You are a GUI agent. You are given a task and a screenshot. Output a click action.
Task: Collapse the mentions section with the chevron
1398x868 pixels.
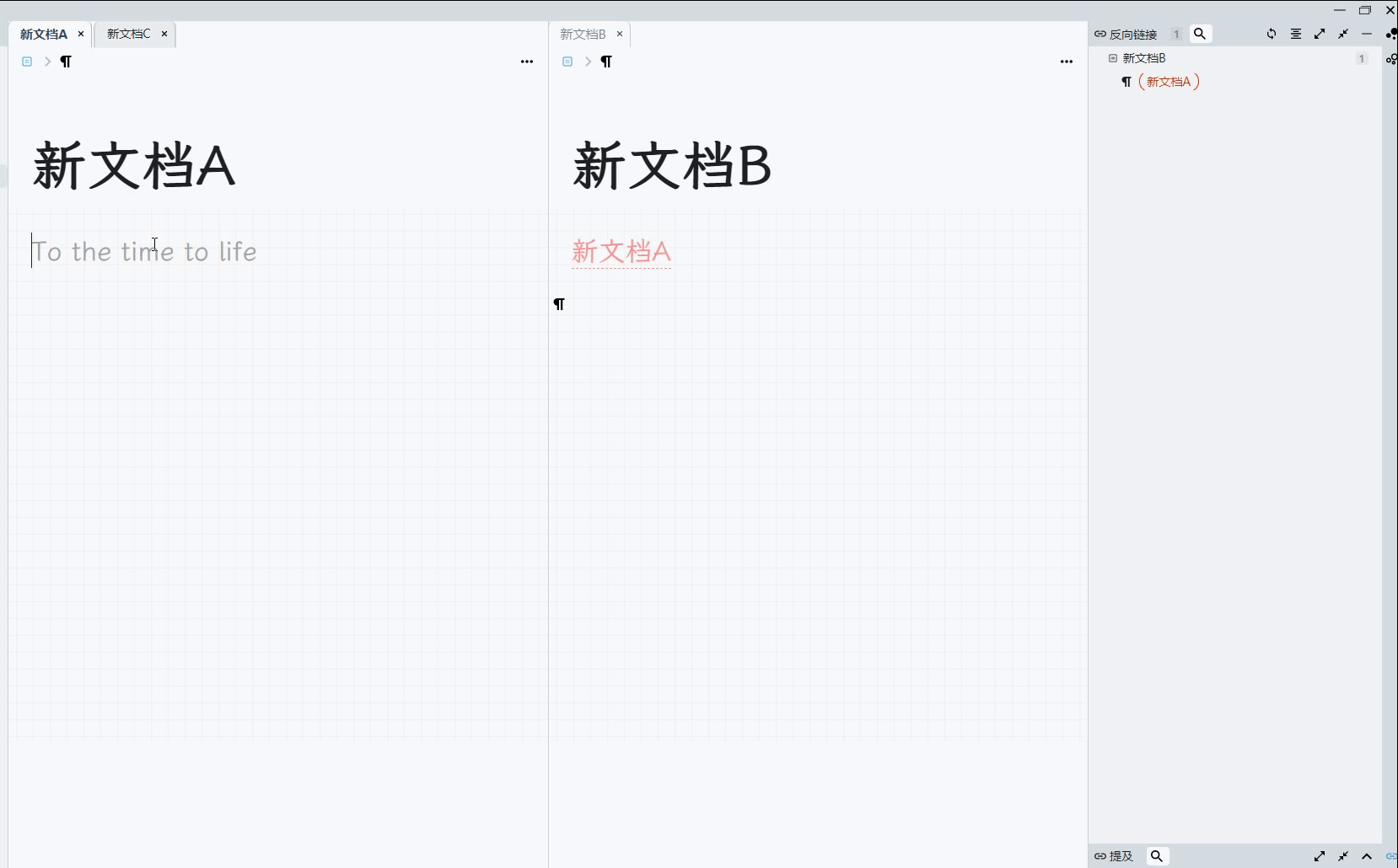coord(1367,856)
